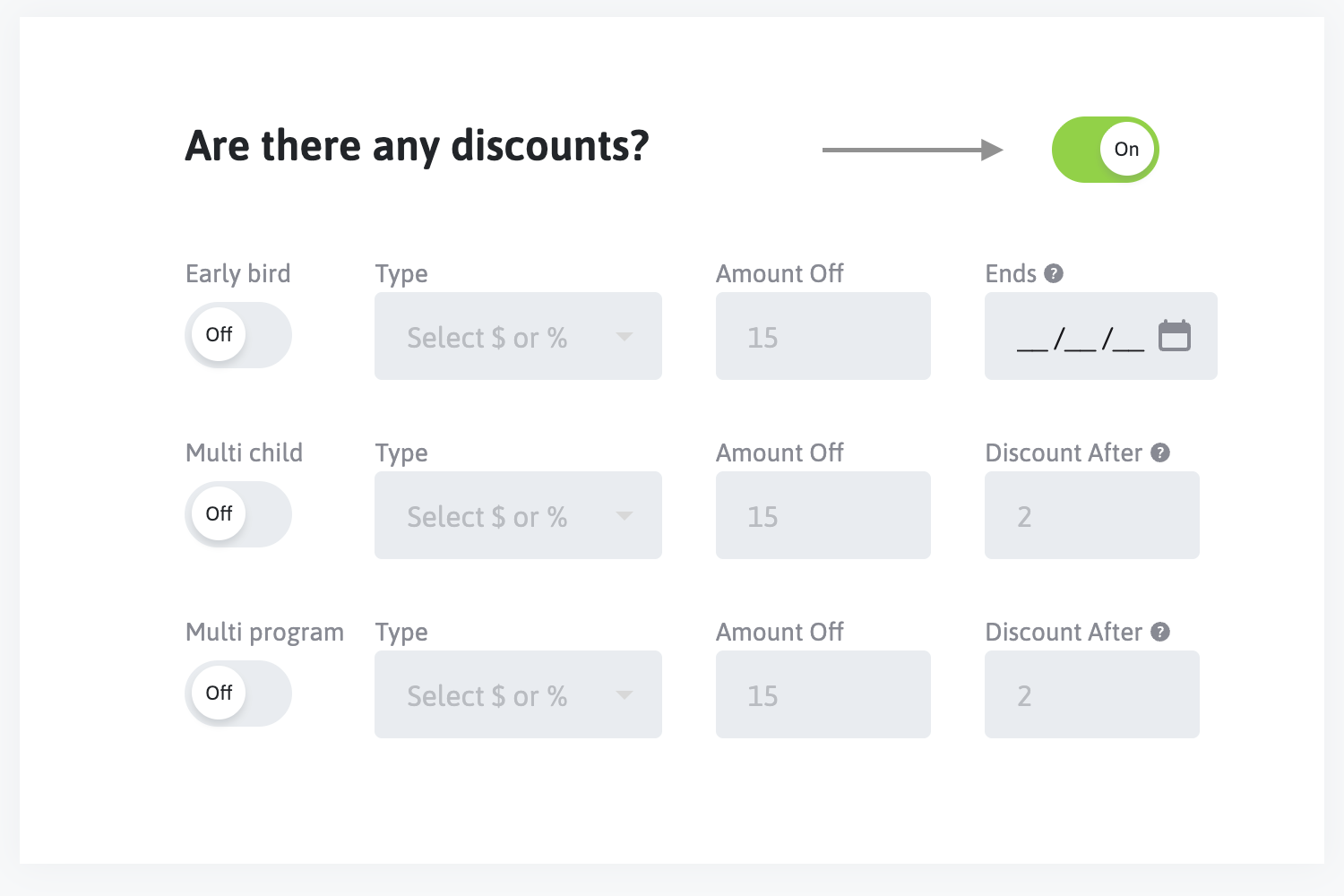The width and height of the screenshot is (1344, 896).
Task: Click the dropdown arrow in Multi child Type
Action: 625,516
